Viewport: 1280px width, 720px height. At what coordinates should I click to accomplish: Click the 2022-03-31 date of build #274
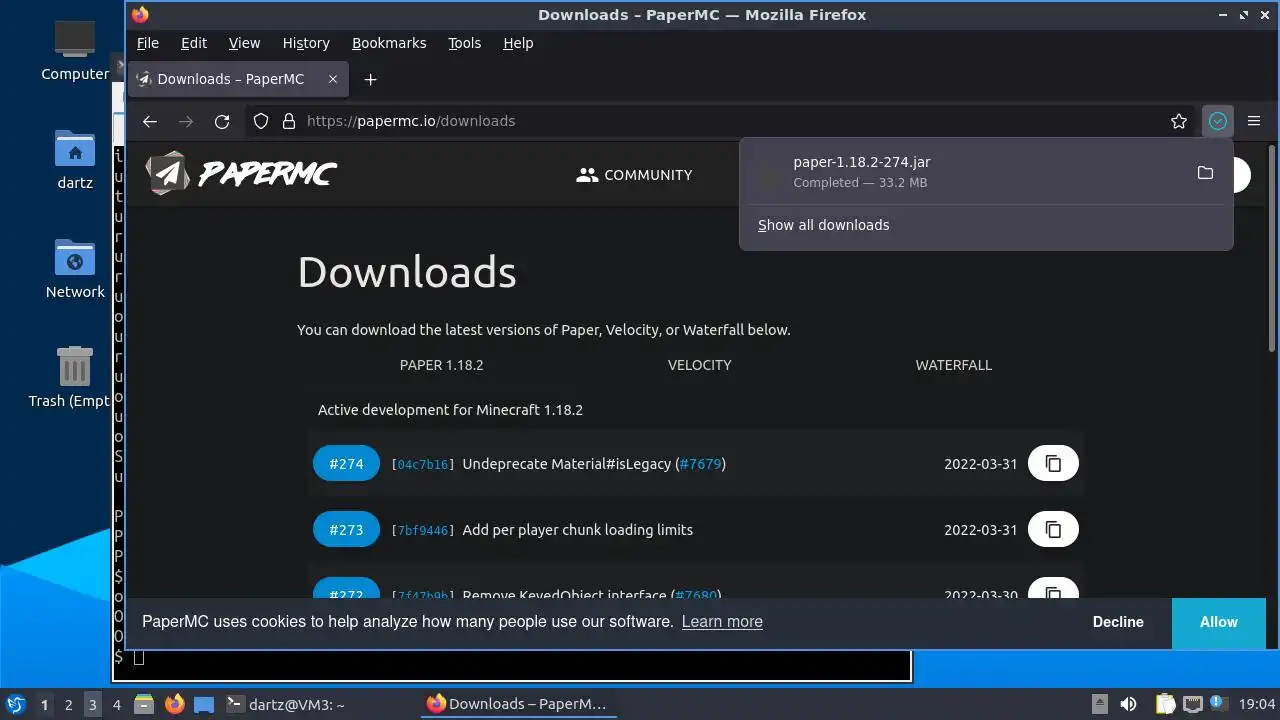pos(980,464)
